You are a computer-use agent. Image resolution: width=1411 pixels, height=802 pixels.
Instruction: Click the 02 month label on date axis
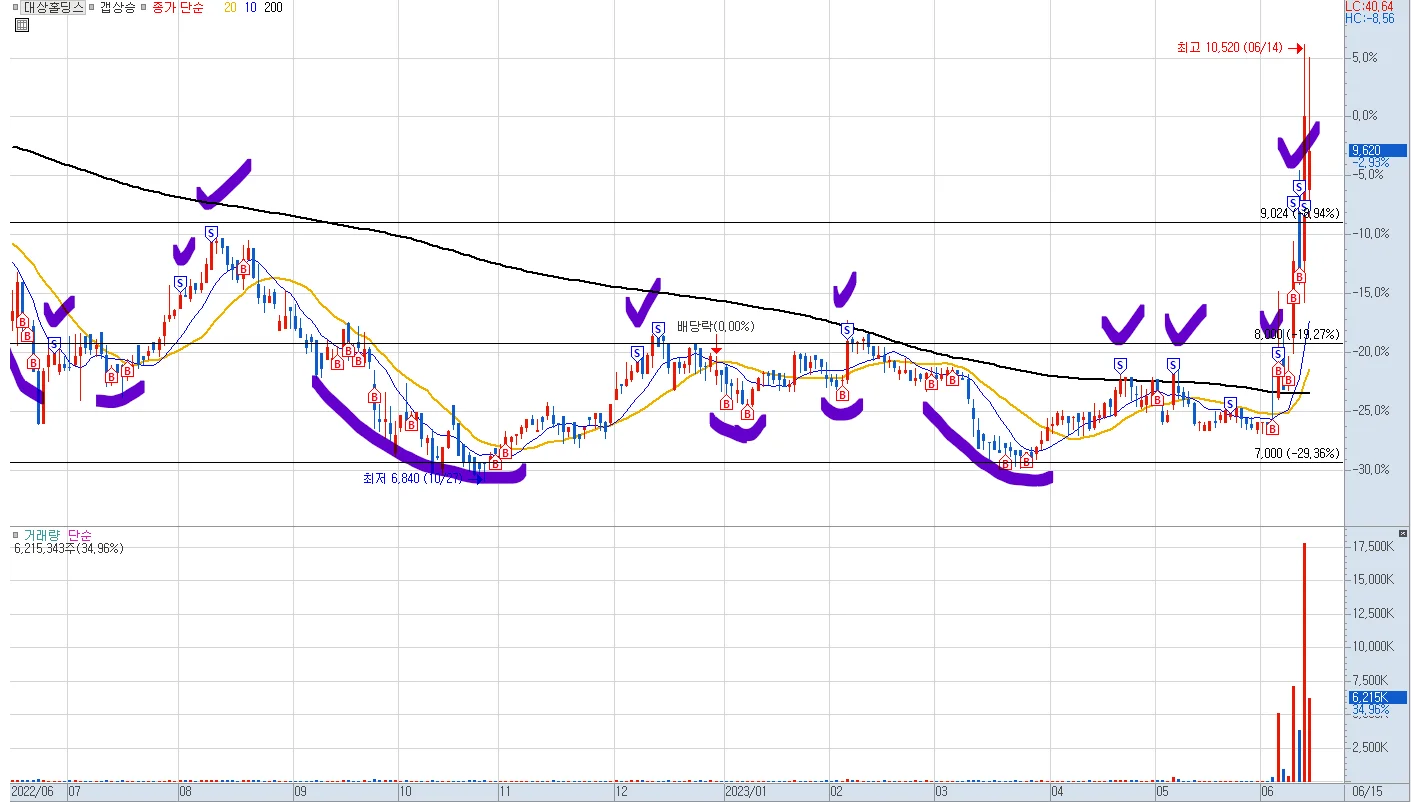[x=836, y=791]
